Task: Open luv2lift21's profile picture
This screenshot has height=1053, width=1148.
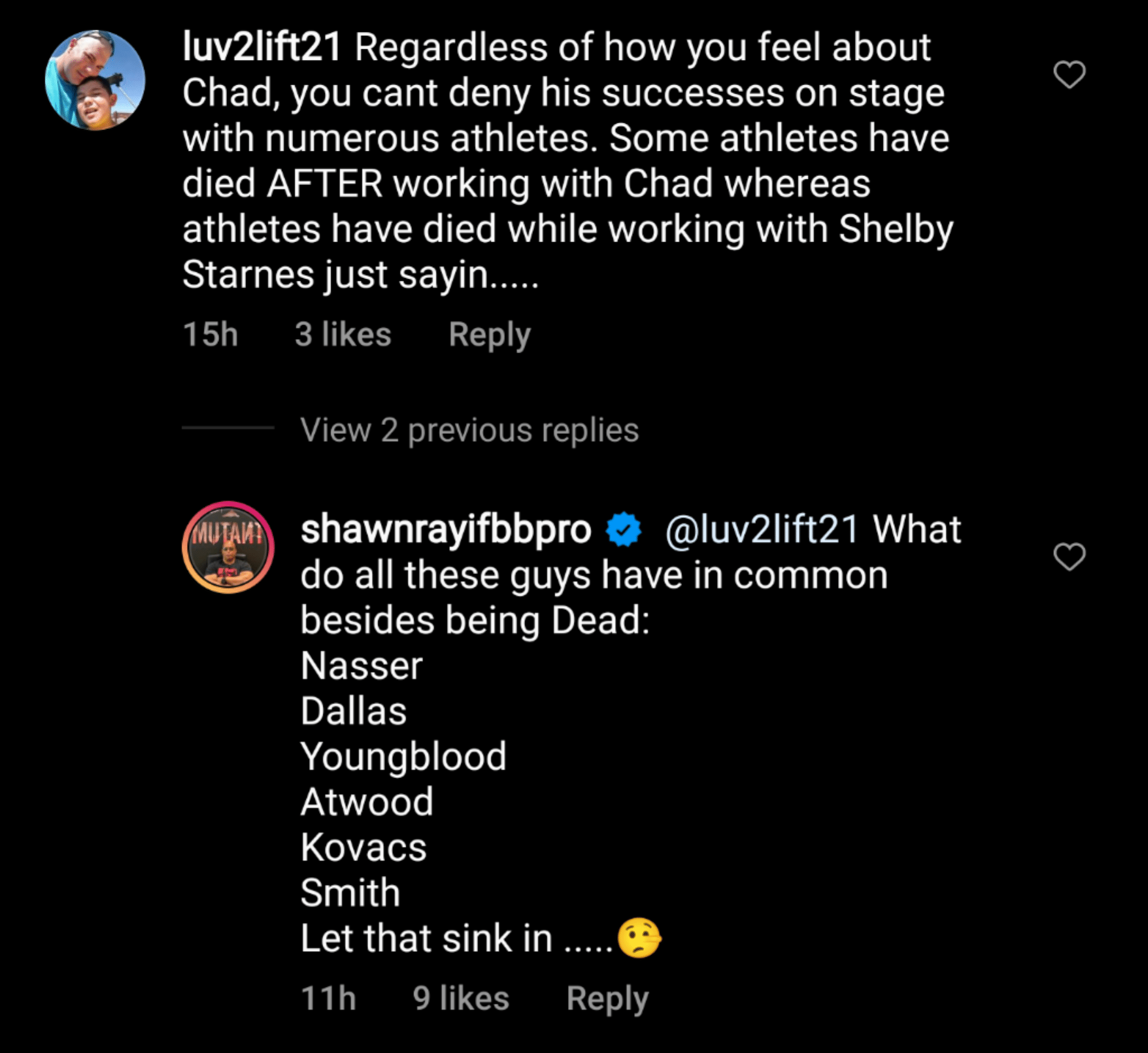Action: pos(95,80)
